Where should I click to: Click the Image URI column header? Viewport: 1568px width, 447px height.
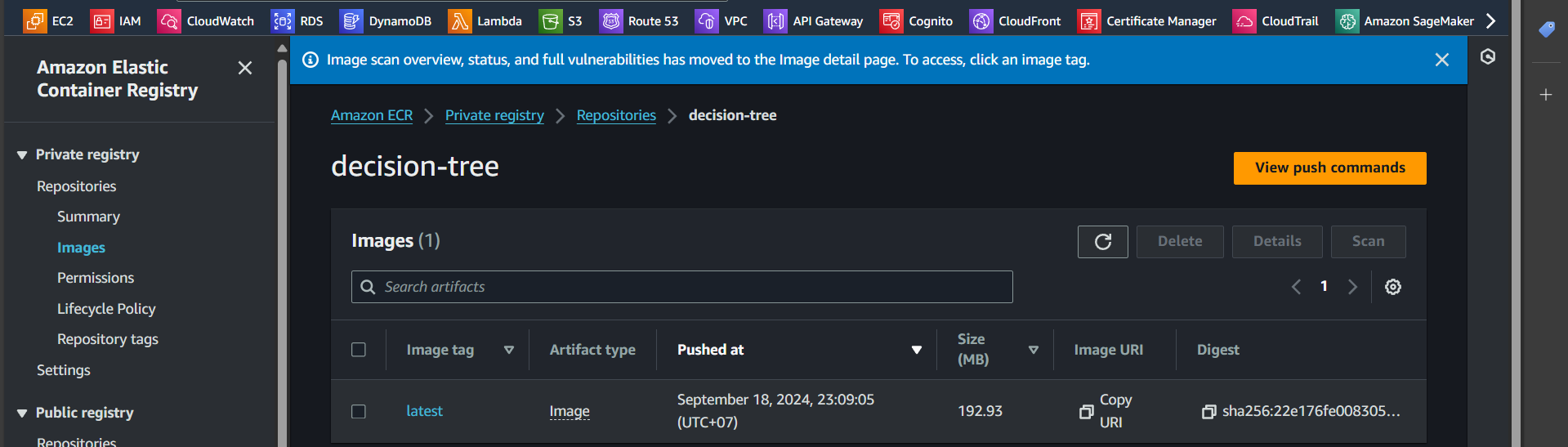pos(1108,350)
